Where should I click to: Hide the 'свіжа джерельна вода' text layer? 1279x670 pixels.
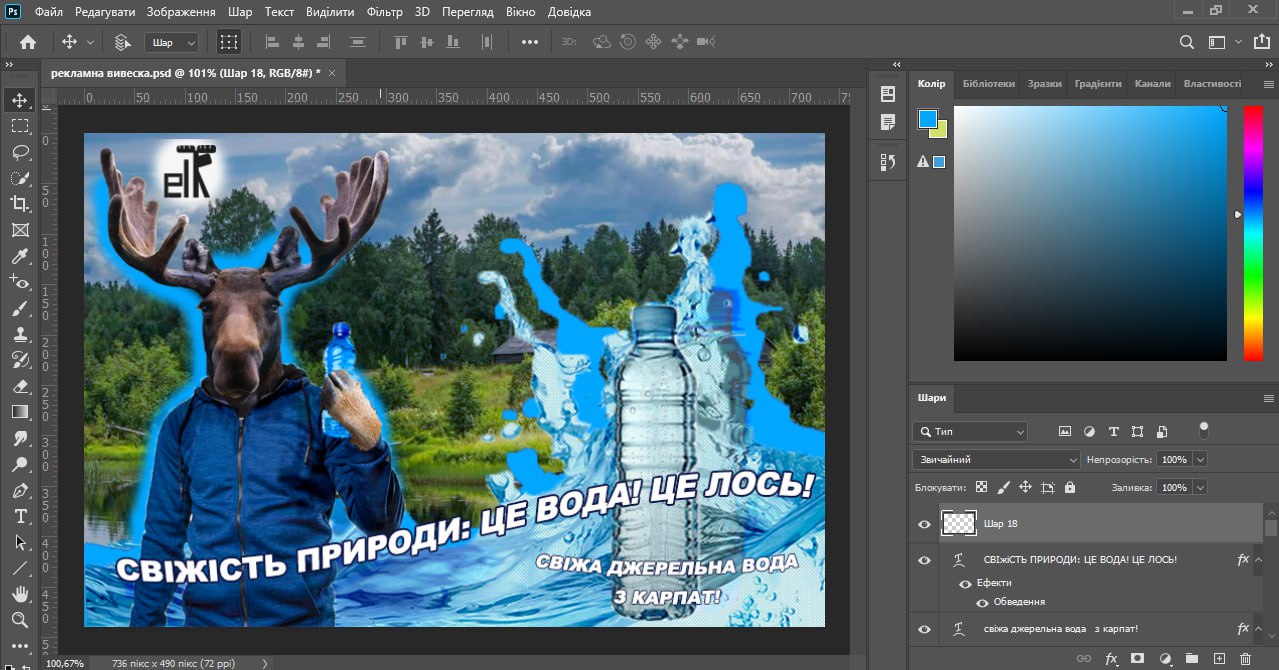click(924, 629)
